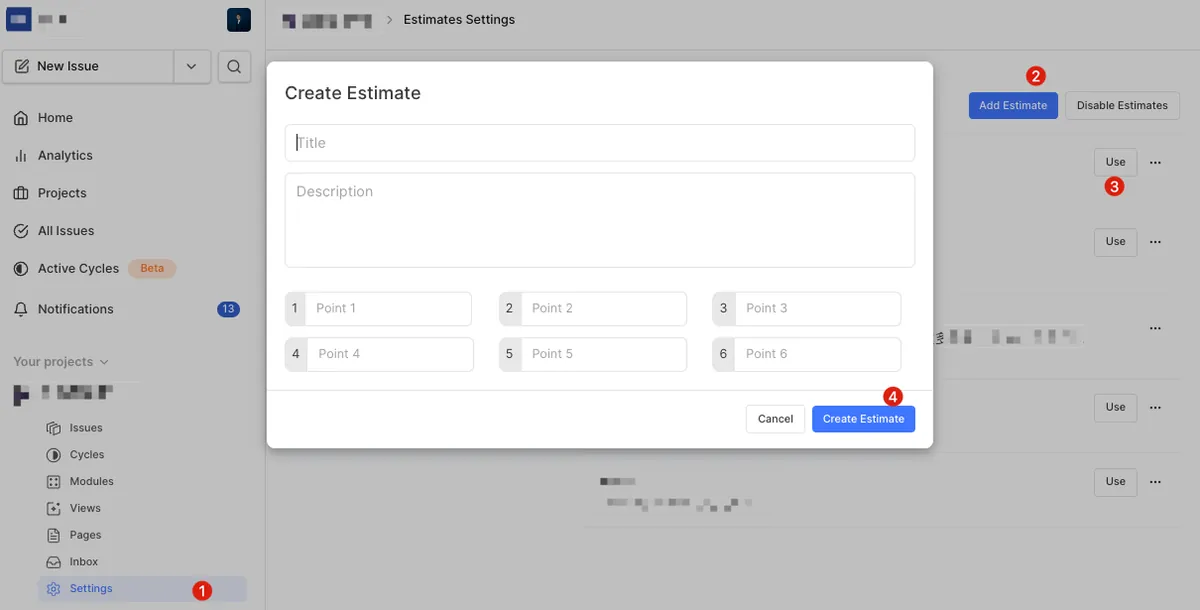This screenshot has height=610, width=1200.
Task: Open Analytics from the sidebar
Action: click(x=65, y=156)
